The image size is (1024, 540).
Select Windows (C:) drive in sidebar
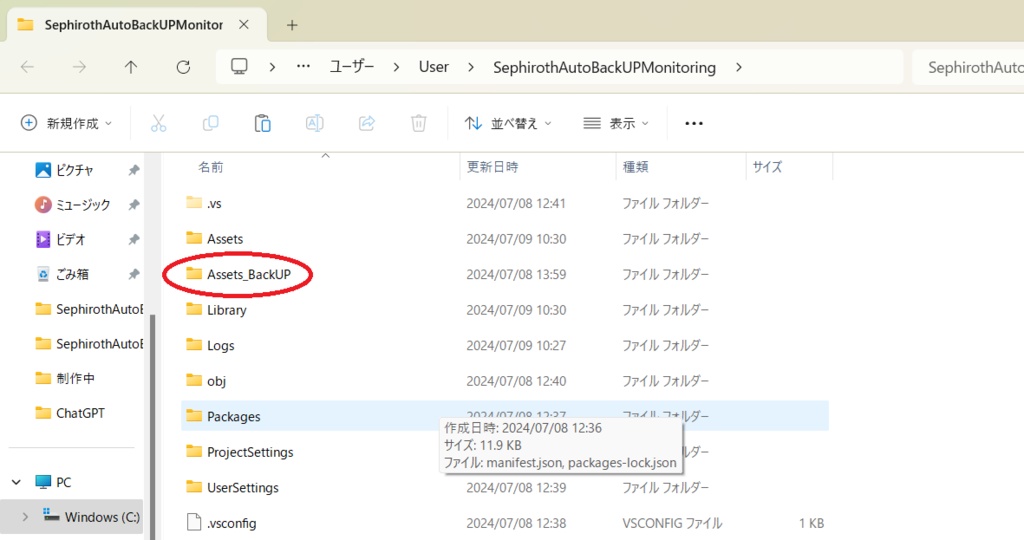102,516
